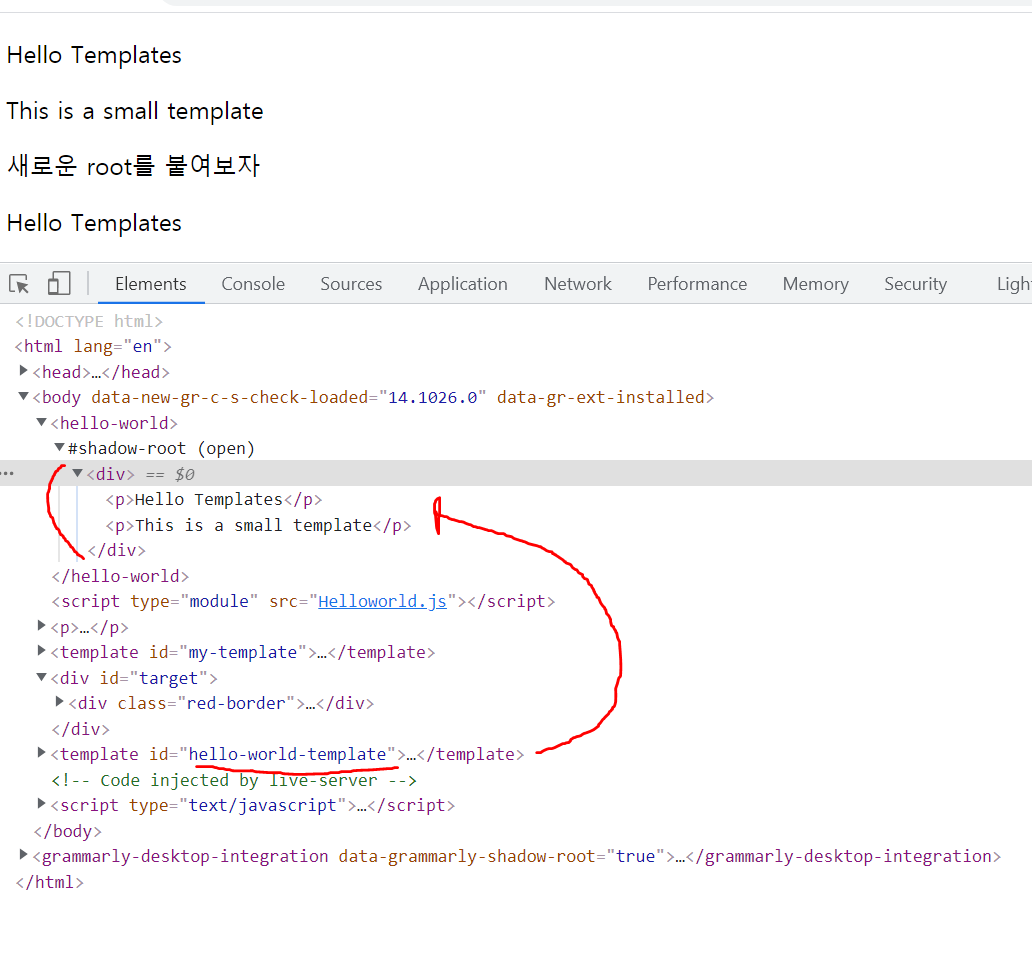Switch to the Memory tab

[815, 284]
